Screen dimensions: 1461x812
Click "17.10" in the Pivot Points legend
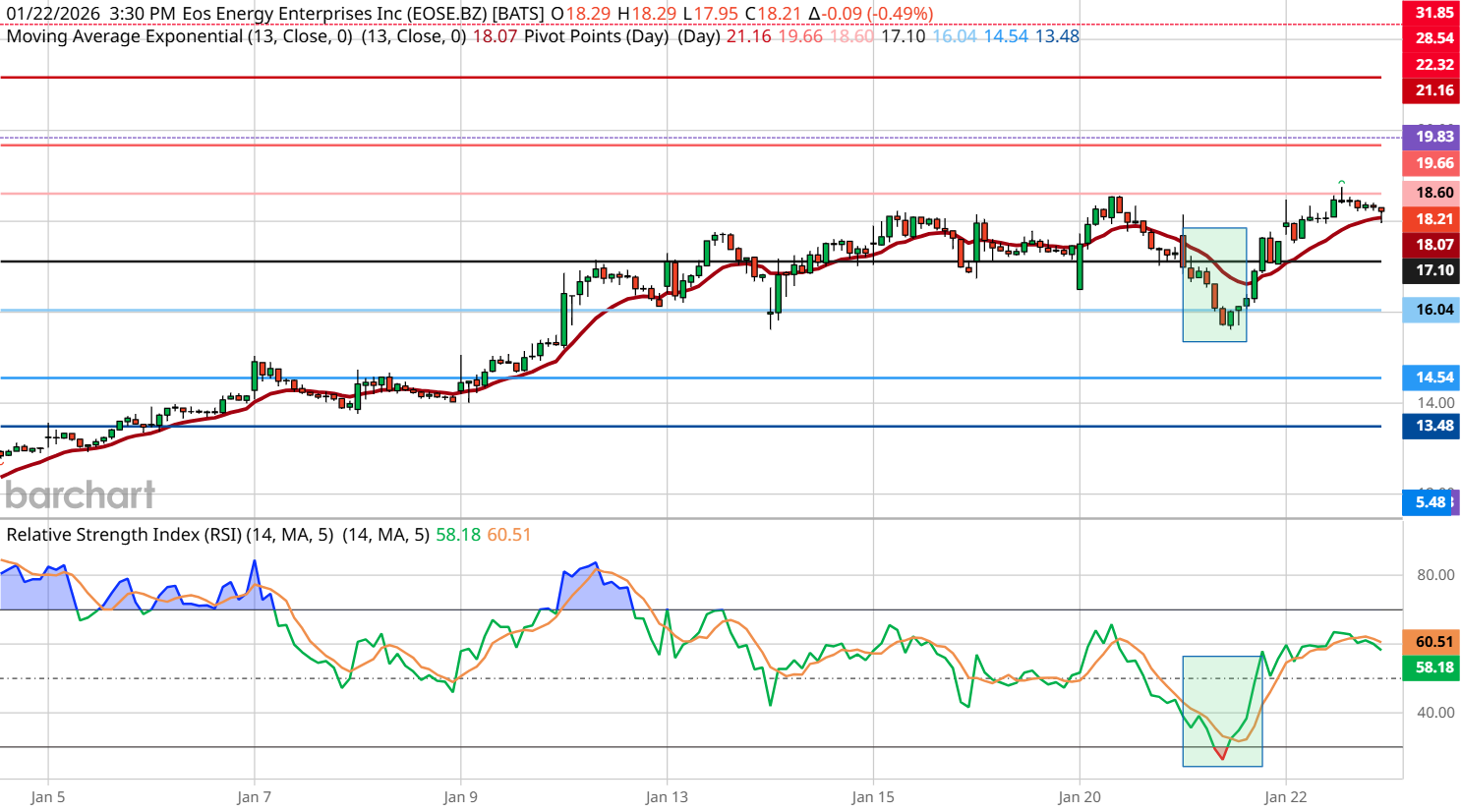903,36
